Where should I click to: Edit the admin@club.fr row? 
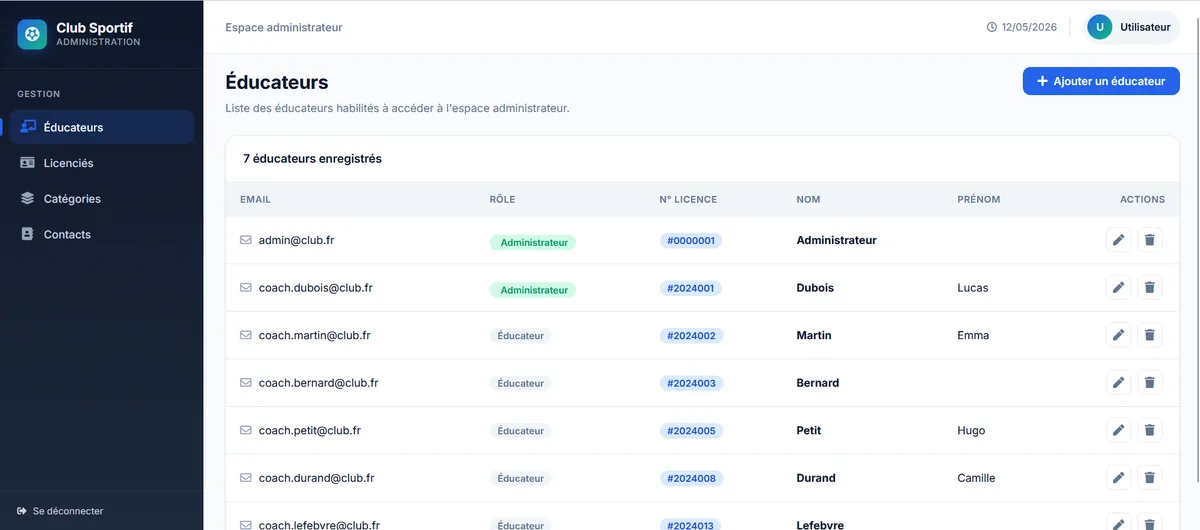tap(1119, 240)
